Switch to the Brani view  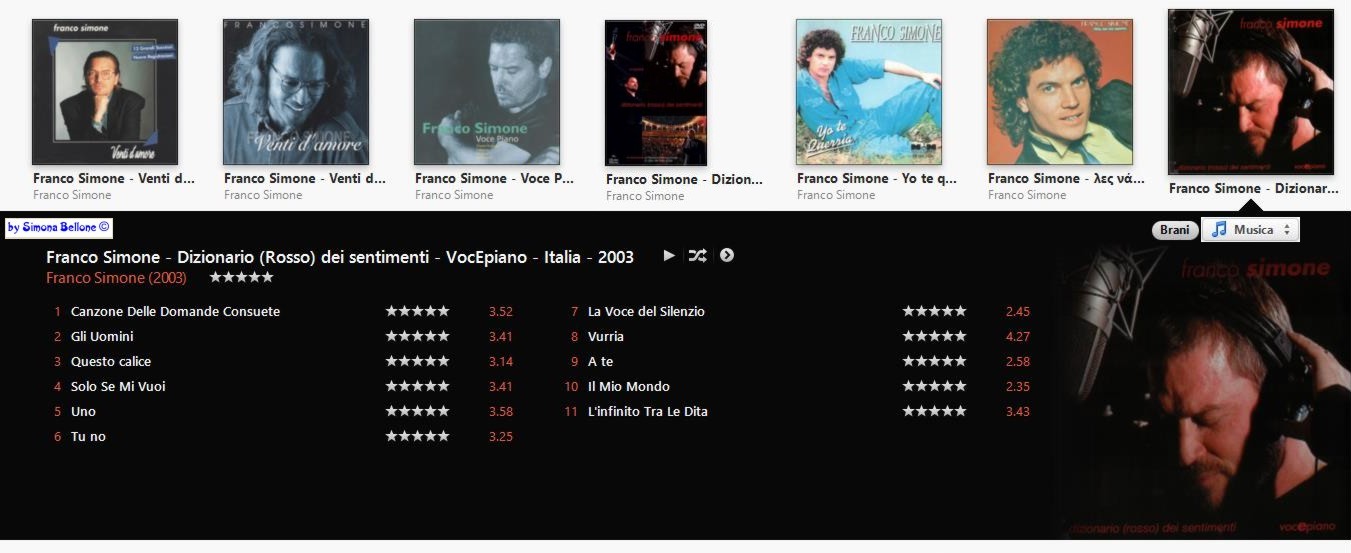(1175, 230)
